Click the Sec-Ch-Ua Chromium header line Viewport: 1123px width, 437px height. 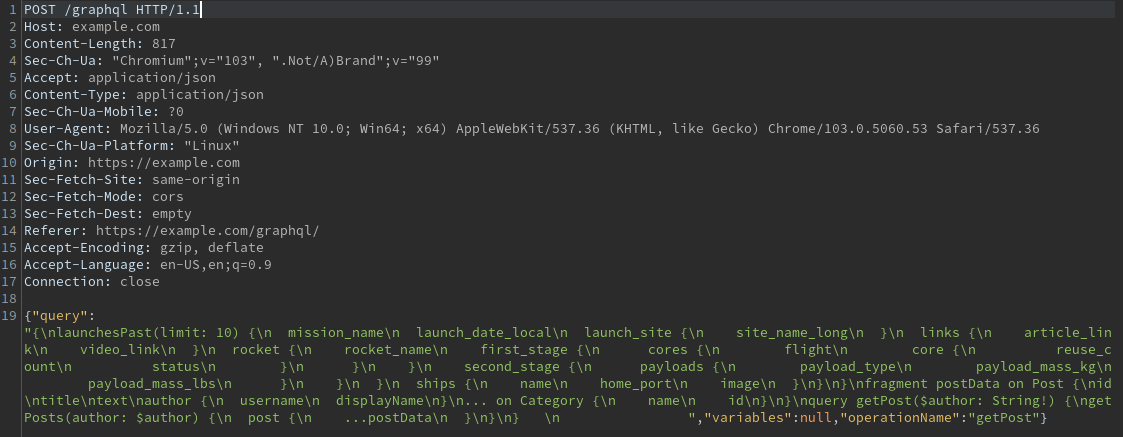[231, 61]
